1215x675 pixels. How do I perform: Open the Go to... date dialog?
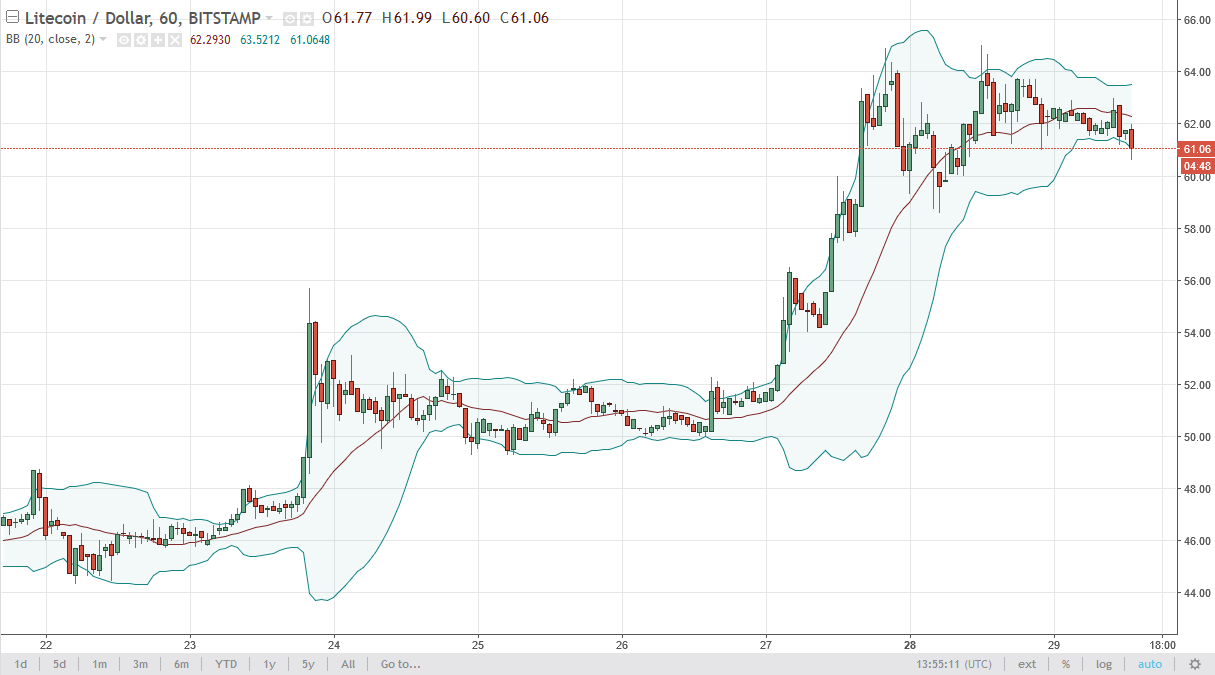click(x=400, y=664)
